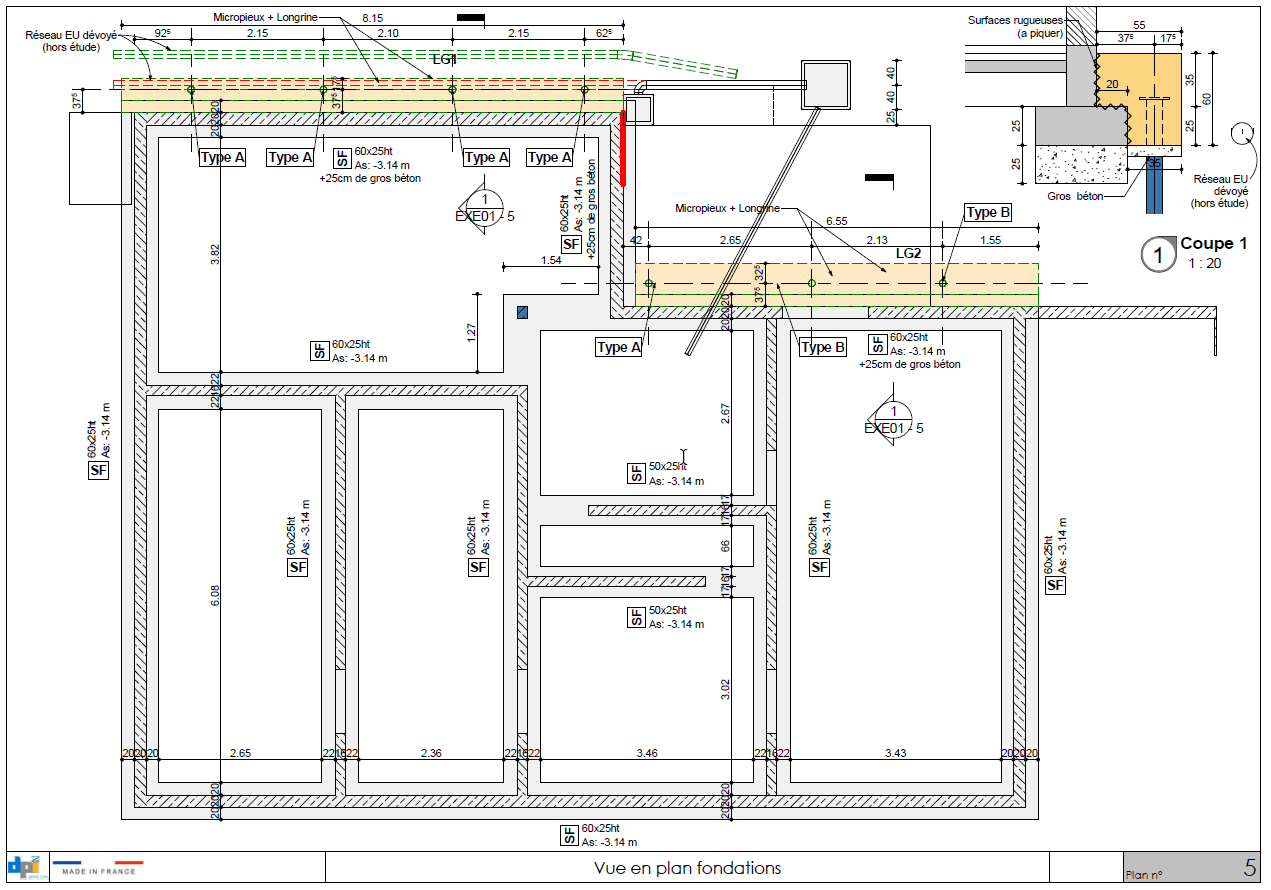The image size is (1271, 890).
Task: Click the LG2 longrine label
Action: click(x=908, y=253)
